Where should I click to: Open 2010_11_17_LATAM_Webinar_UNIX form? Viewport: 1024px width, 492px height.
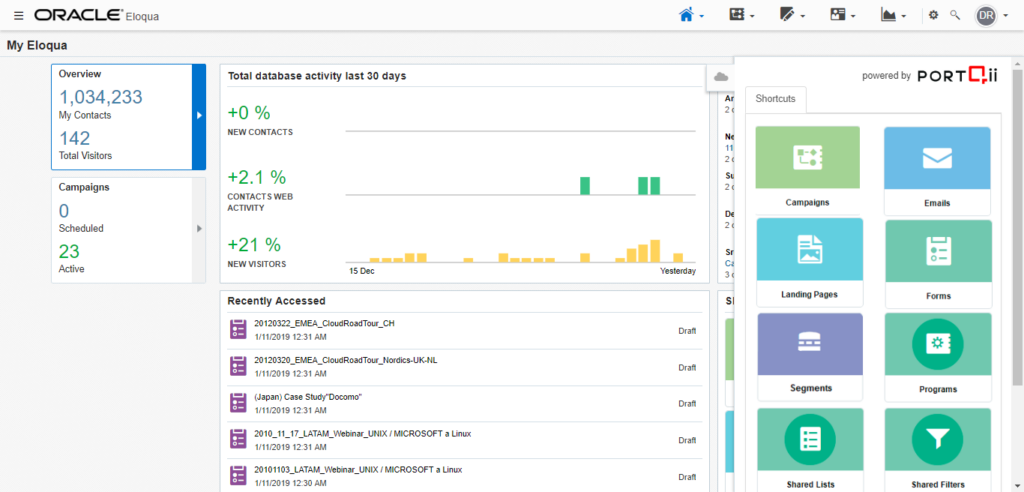pyautogui.click(x=362, y=433)
